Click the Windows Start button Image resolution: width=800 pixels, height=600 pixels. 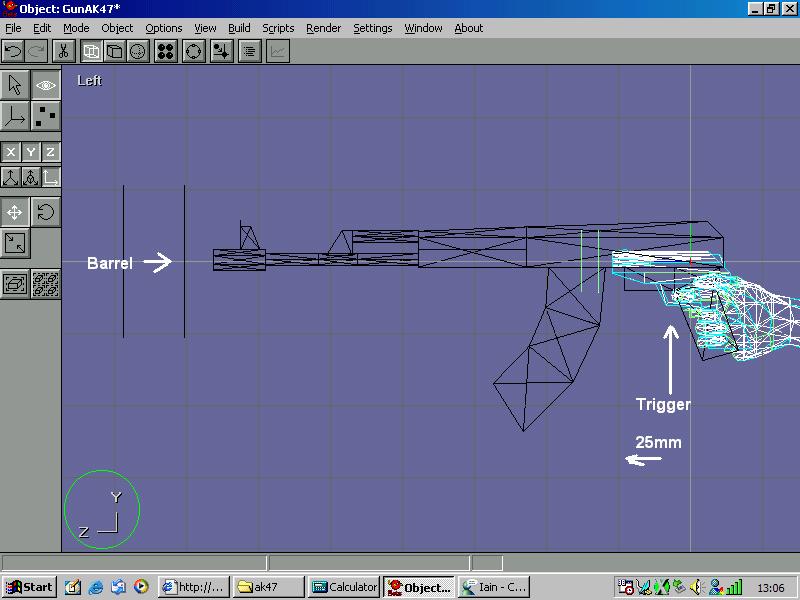click(29, 587)
